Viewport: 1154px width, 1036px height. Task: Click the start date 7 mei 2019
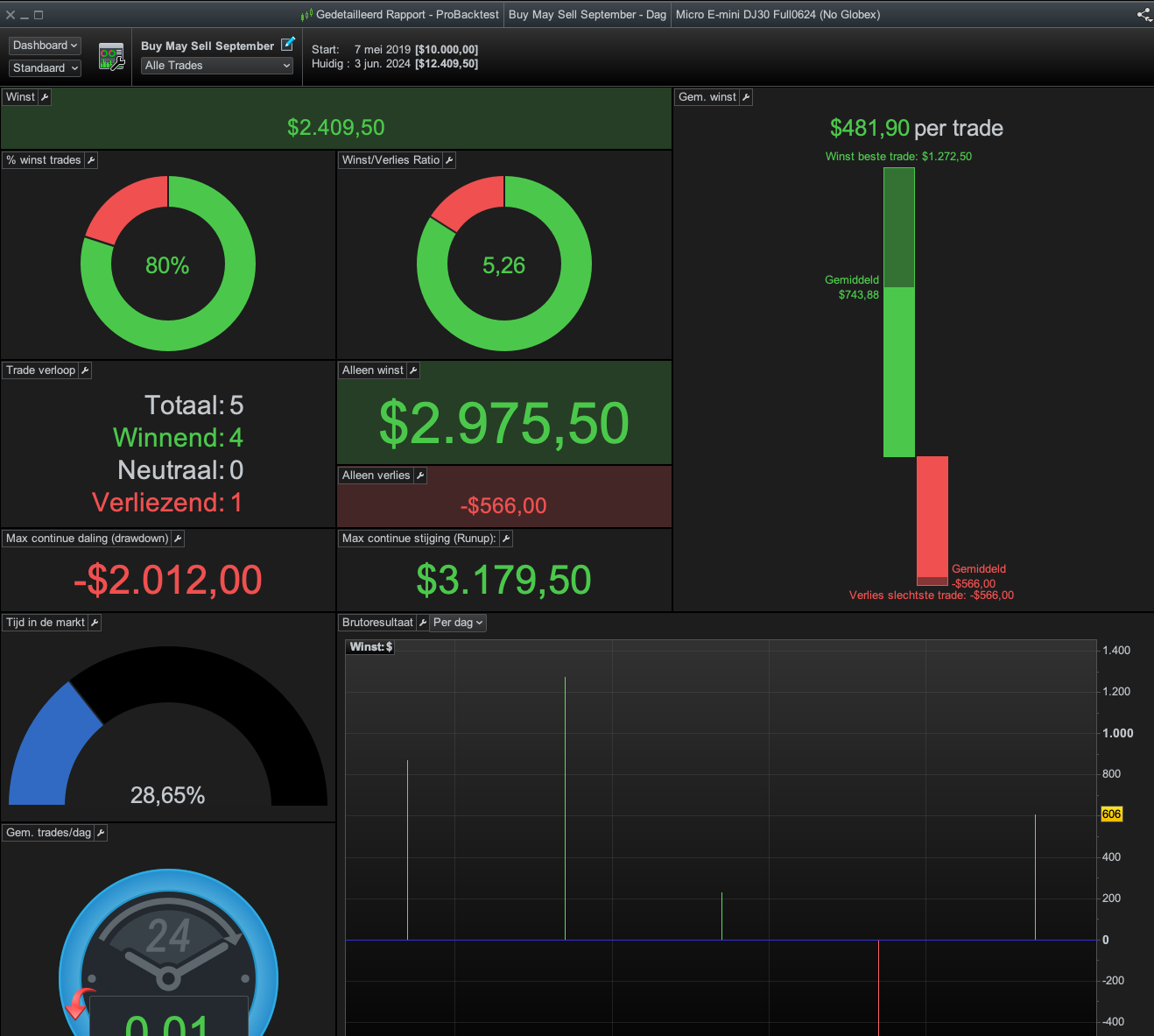383,50
